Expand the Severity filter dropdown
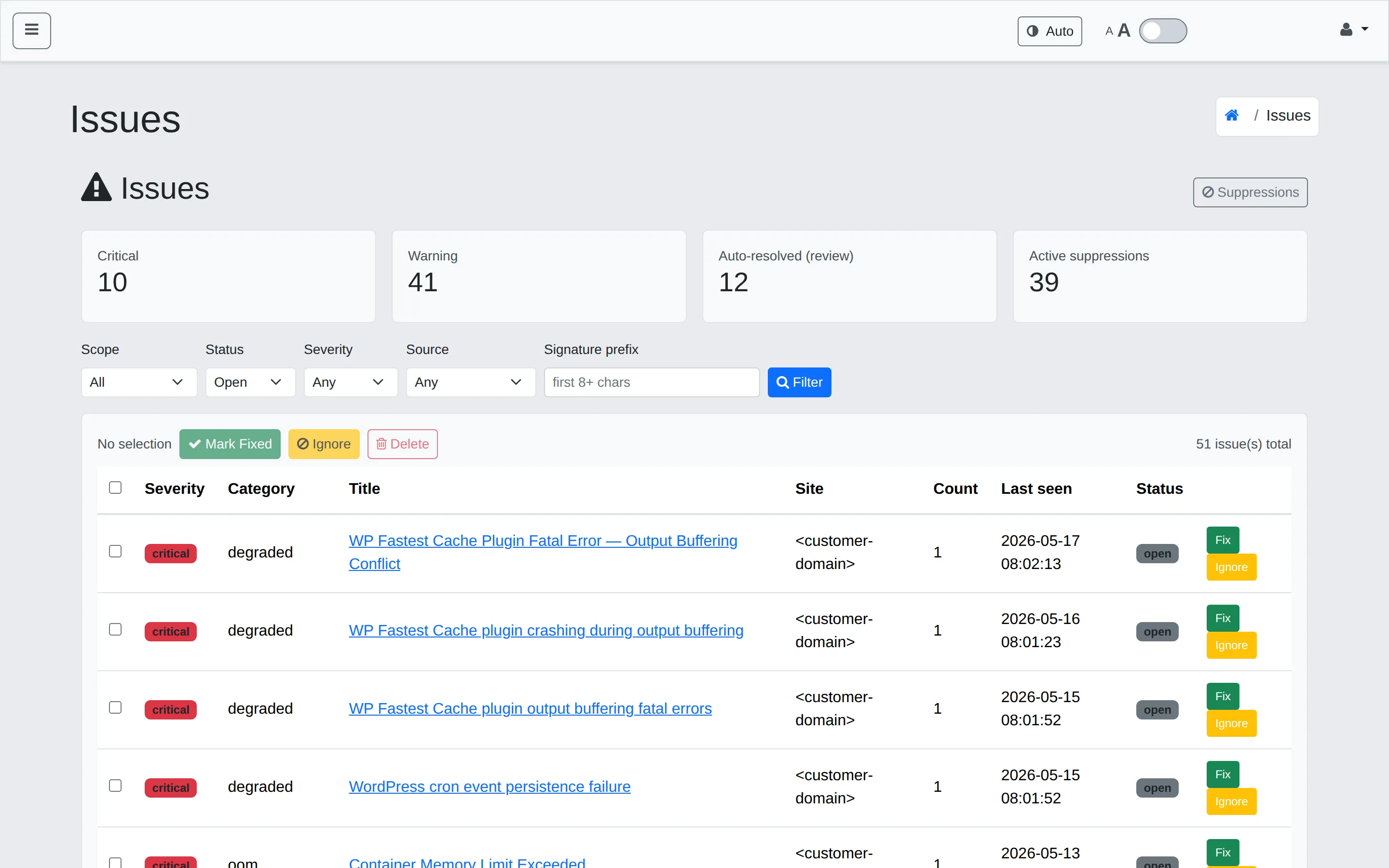This screenshot has width=1389, height=868. [350, 382]
